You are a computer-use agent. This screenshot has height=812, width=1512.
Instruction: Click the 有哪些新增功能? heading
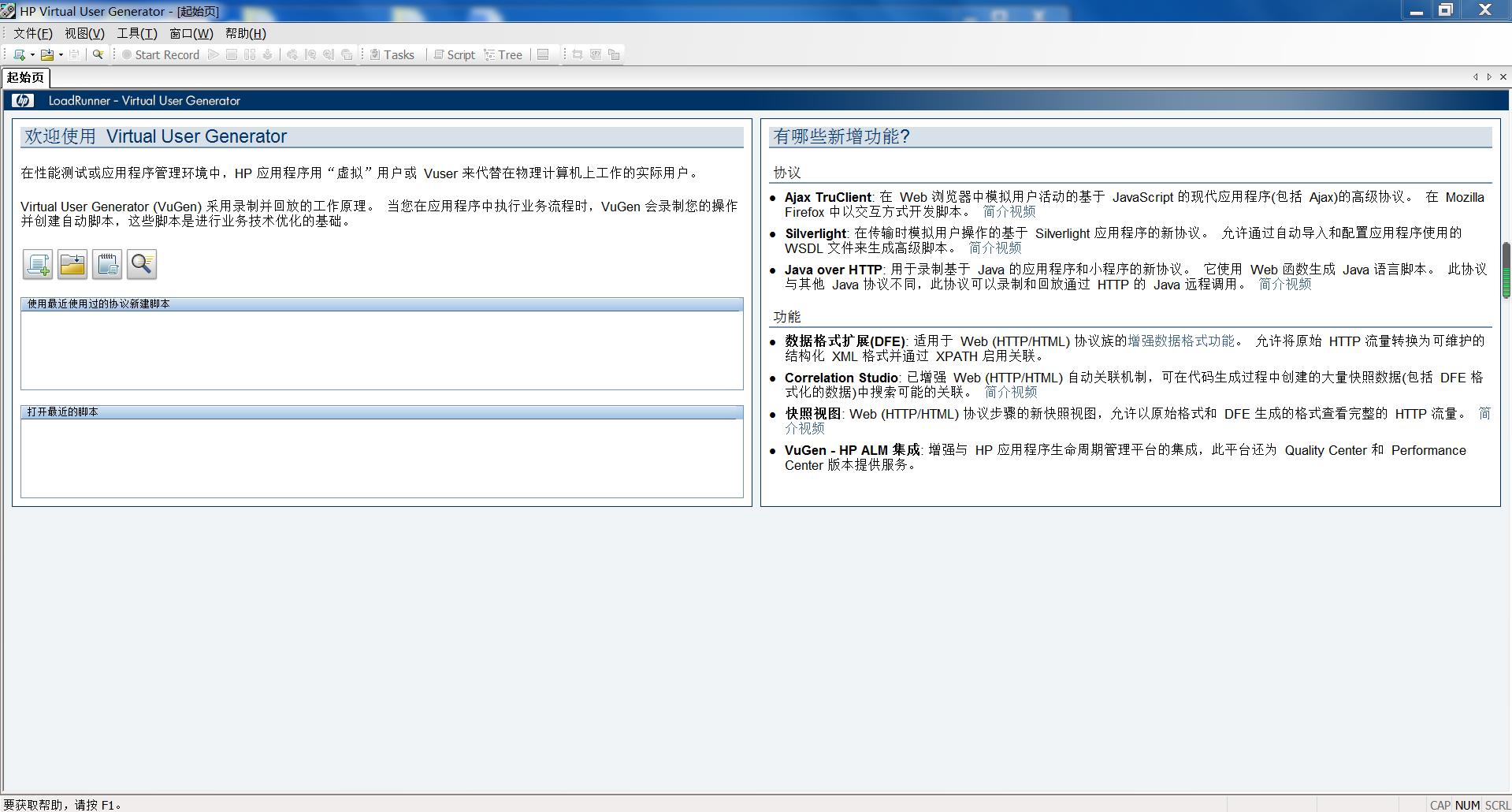coord(841,136)
